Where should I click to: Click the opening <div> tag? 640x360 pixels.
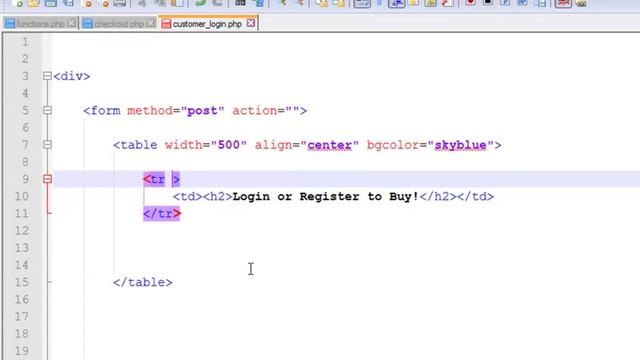72,76
